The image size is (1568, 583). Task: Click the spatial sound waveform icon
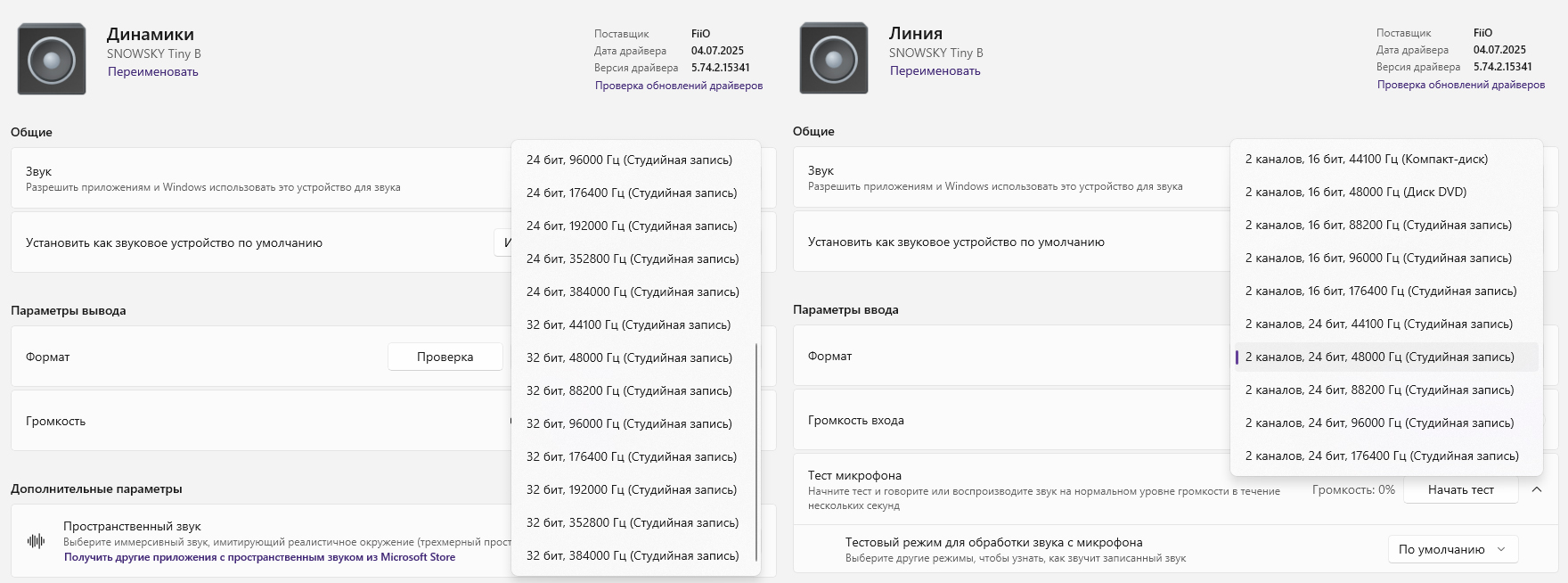[37, 541]
